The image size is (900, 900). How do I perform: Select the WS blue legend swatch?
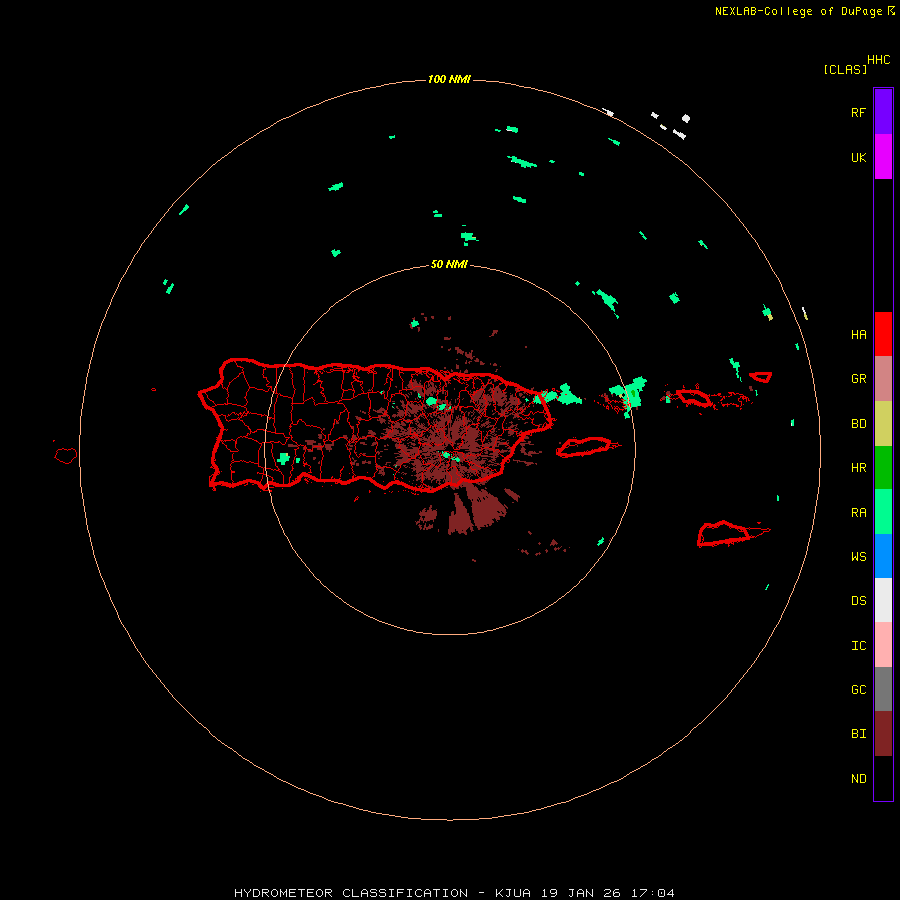883,556
